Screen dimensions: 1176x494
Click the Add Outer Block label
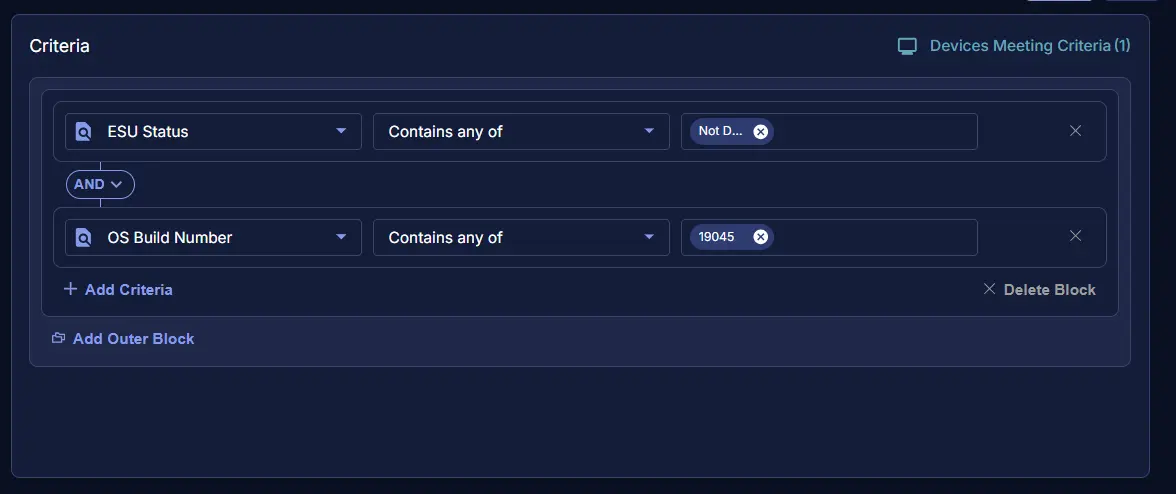(x=133, y=339)
